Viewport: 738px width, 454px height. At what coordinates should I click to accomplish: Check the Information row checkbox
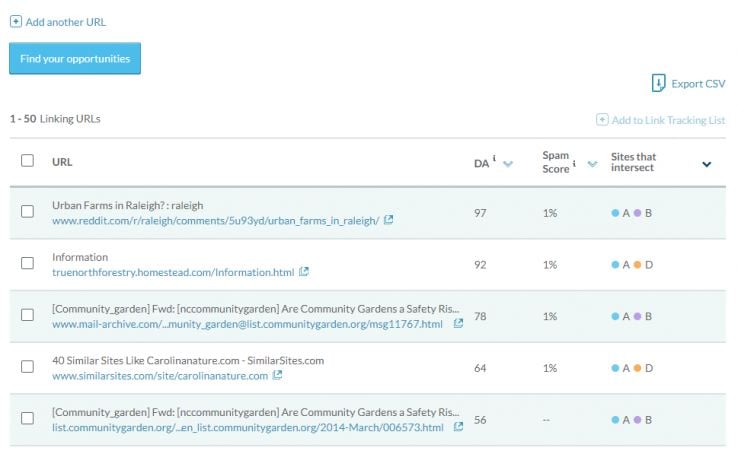coord(27,263)
